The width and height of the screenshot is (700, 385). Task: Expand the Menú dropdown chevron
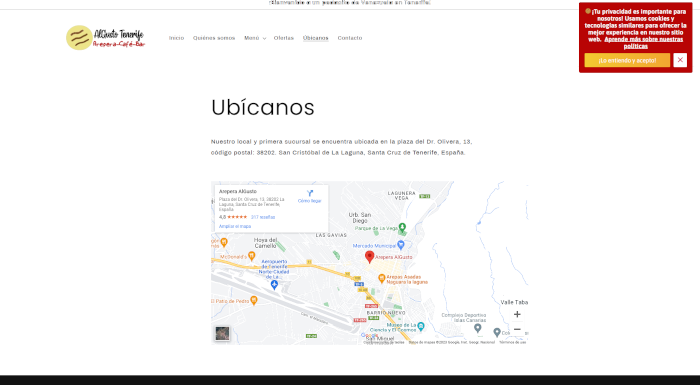pyautogui.click(x=264, y=38)
